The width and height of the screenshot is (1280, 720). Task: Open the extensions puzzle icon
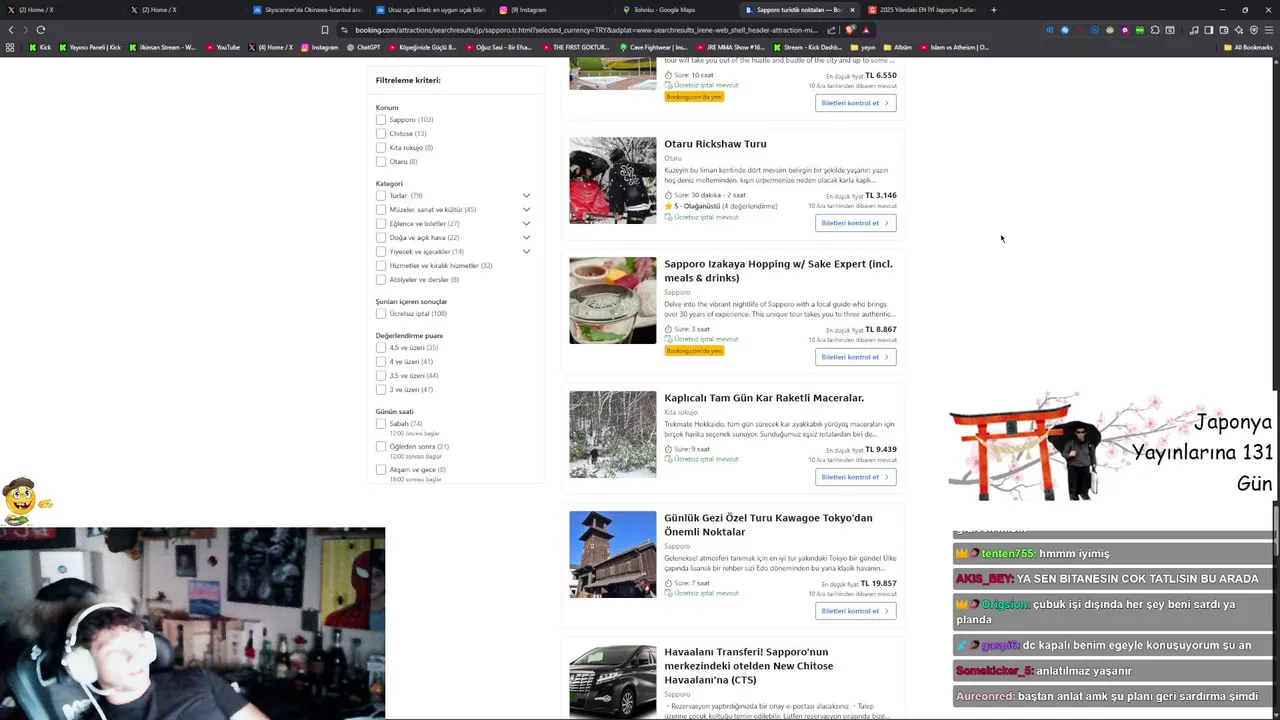[x=1155, y=30]
